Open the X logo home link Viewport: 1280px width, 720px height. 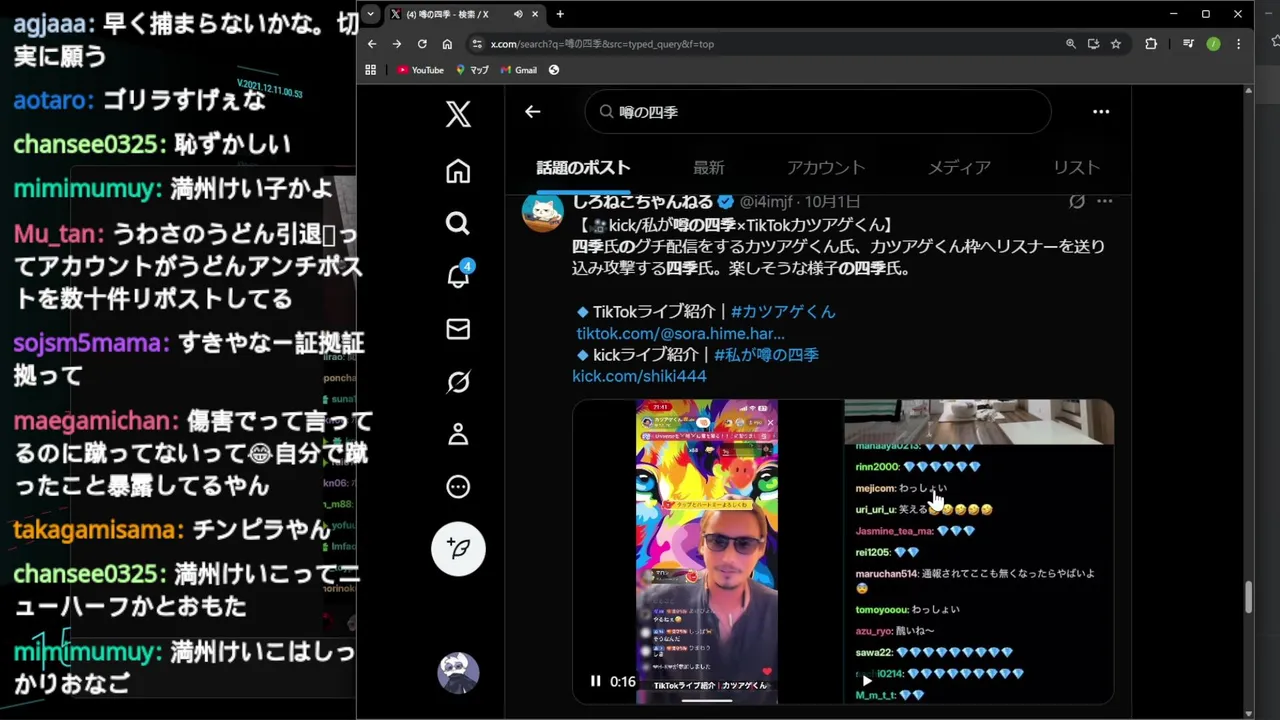(x=458, y=114)
